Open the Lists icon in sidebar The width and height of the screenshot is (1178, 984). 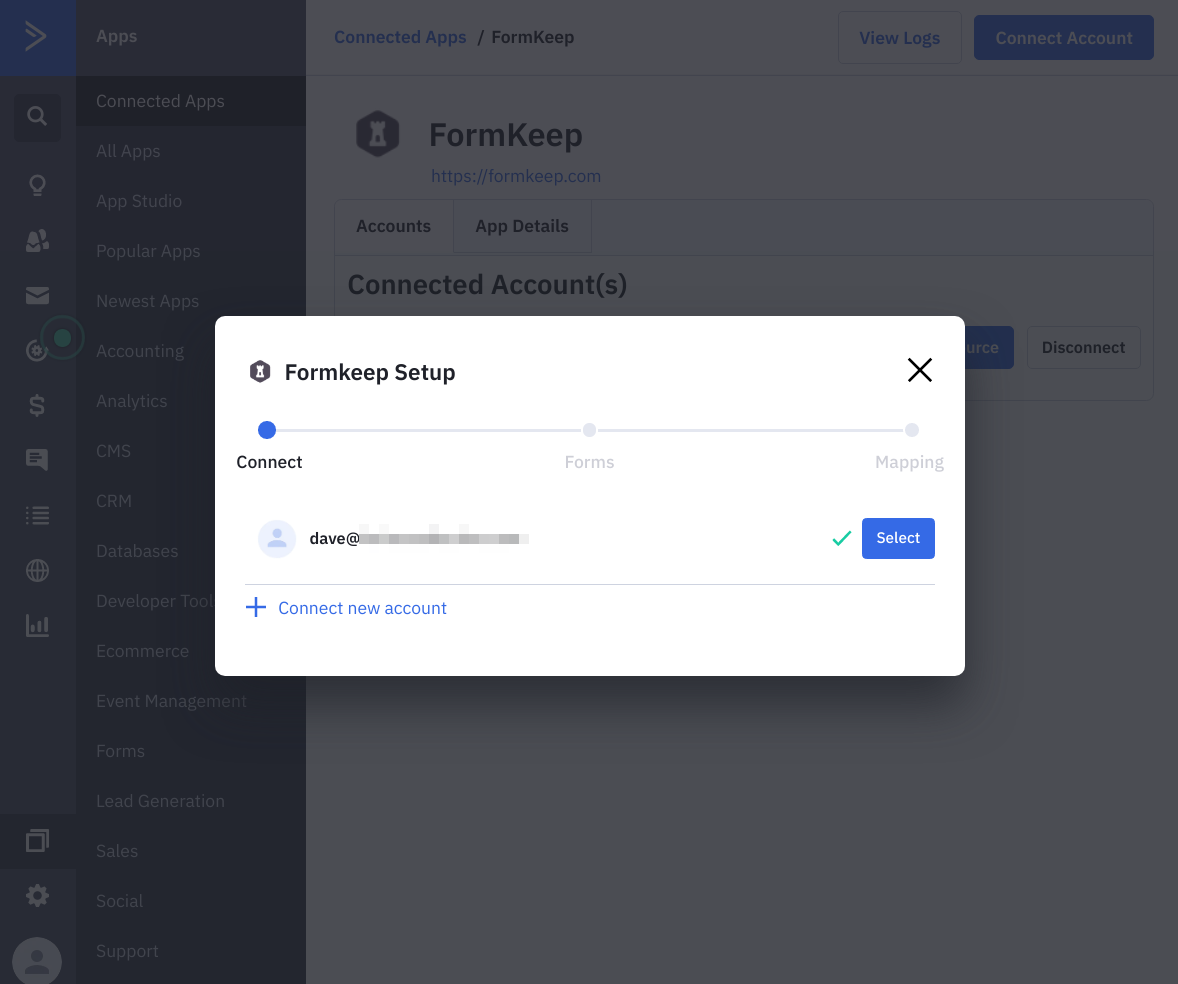tap(37, 515)
